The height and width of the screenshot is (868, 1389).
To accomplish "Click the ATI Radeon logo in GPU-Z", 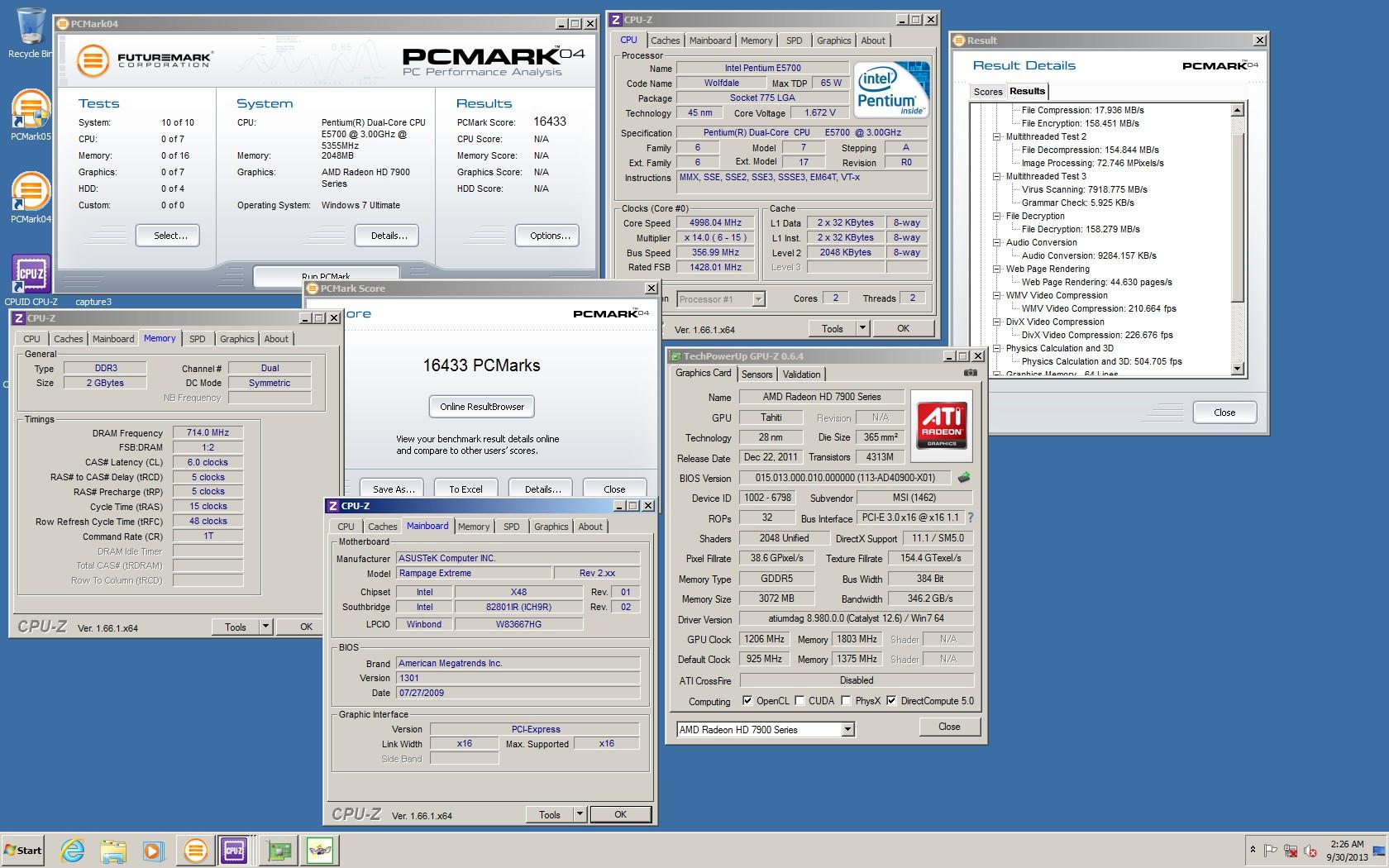I will 942,426.
